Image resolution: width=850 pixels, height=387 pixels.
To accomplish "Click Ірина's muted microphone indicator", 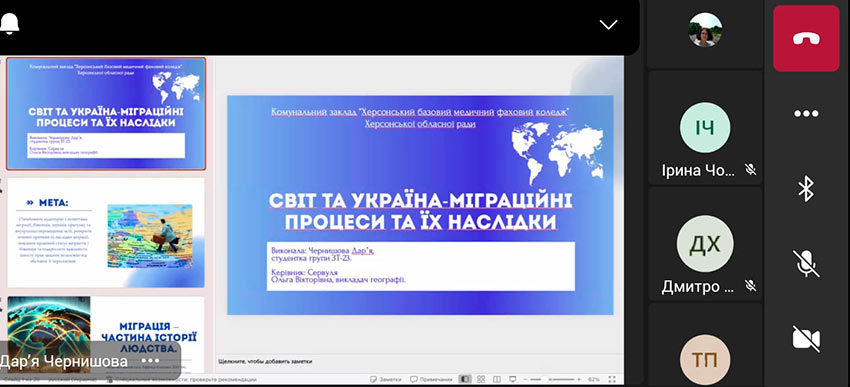I will [x=751, y=170].
